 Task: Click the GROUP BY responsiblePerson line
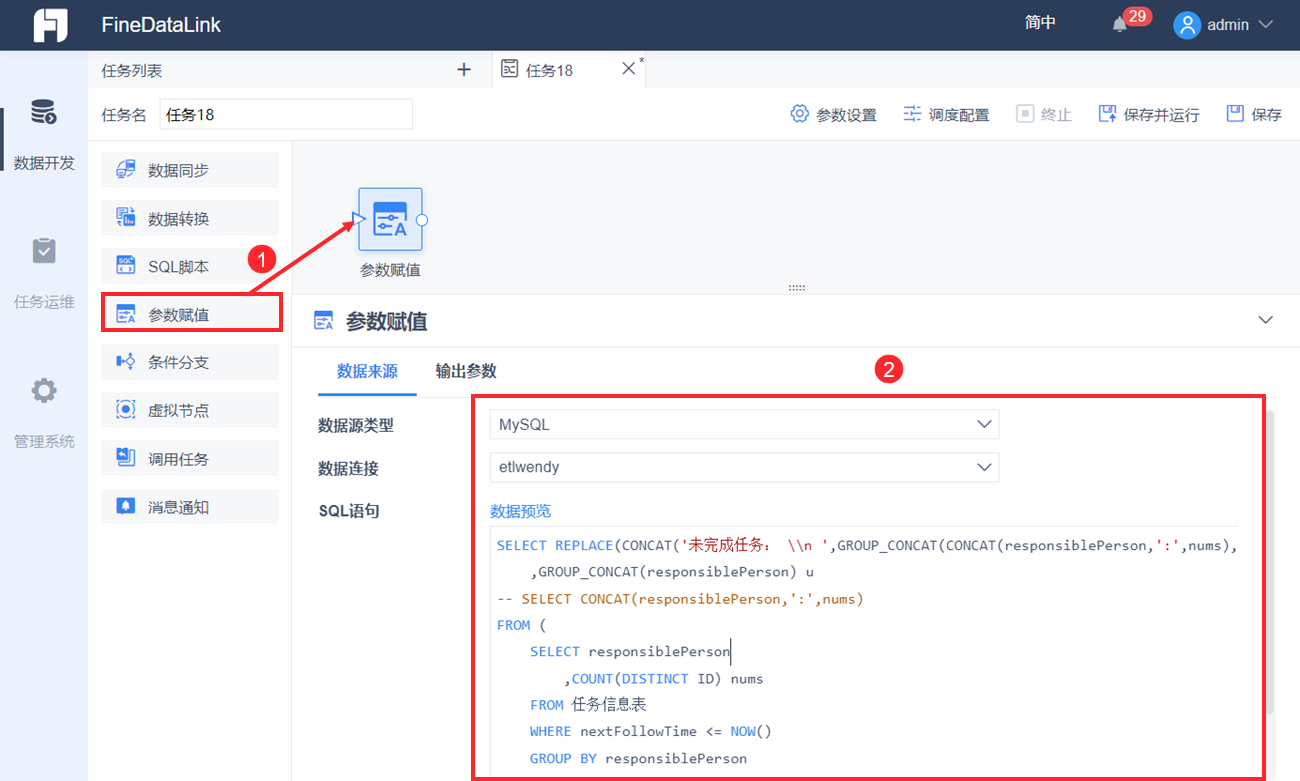tap(638, 758)
